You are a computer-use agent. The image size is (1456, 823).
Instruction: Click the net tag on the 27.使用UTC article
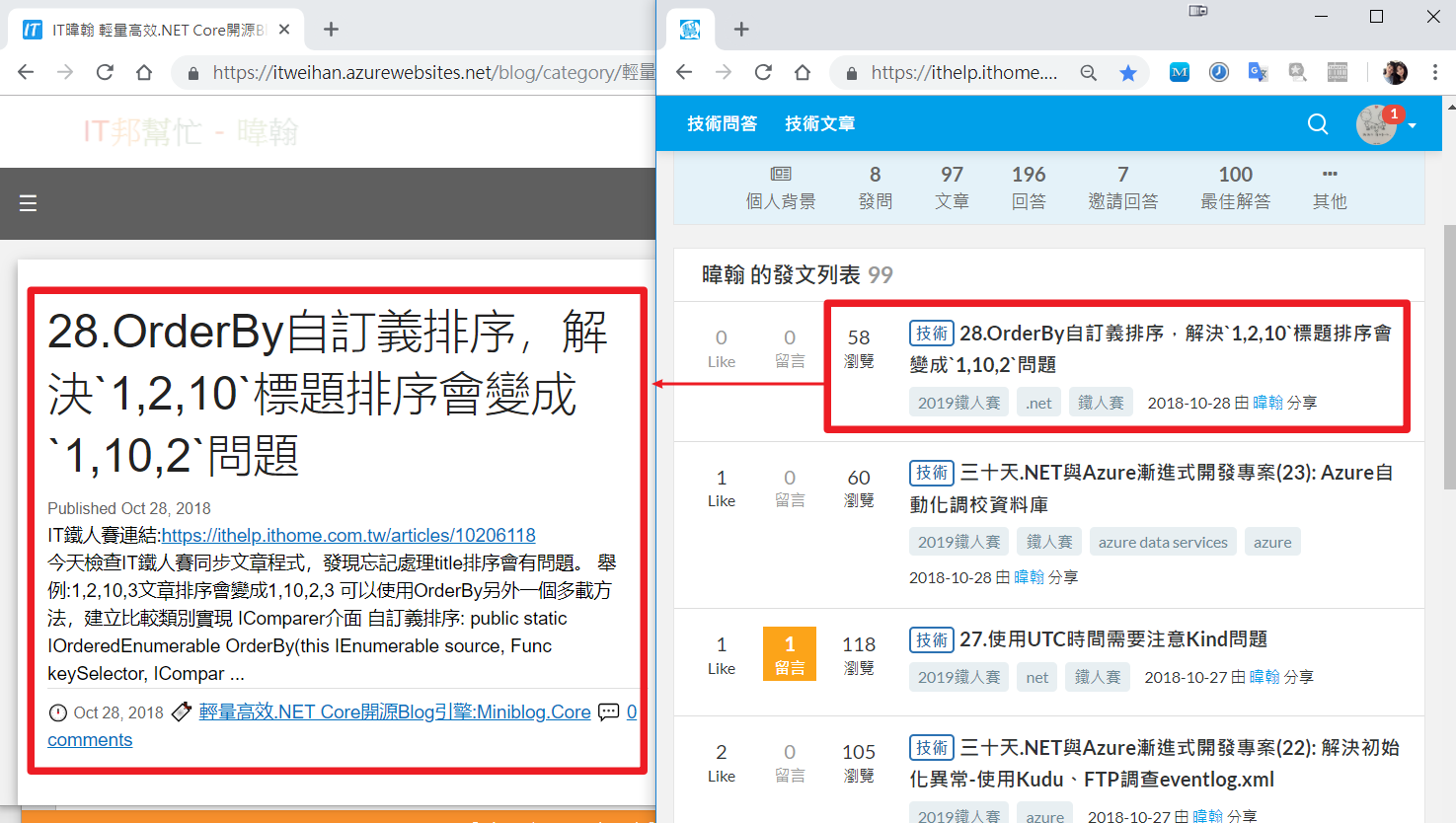[x=1036, y=677]
